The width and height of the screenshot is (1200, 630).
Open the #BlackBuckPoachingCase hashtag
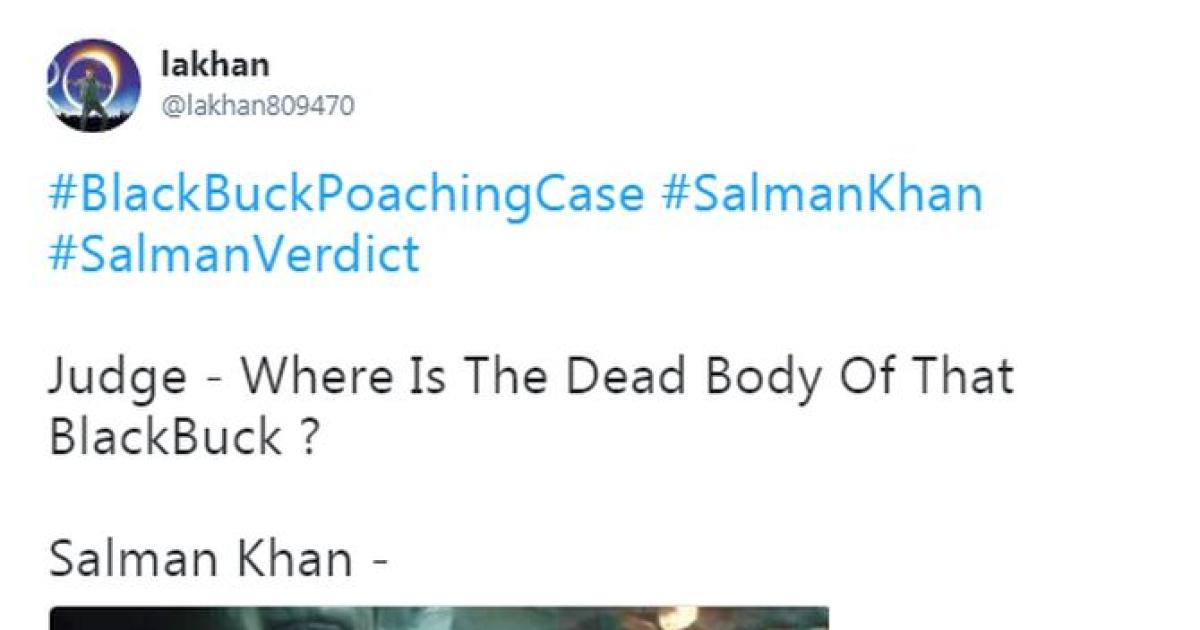click(345, 194)
